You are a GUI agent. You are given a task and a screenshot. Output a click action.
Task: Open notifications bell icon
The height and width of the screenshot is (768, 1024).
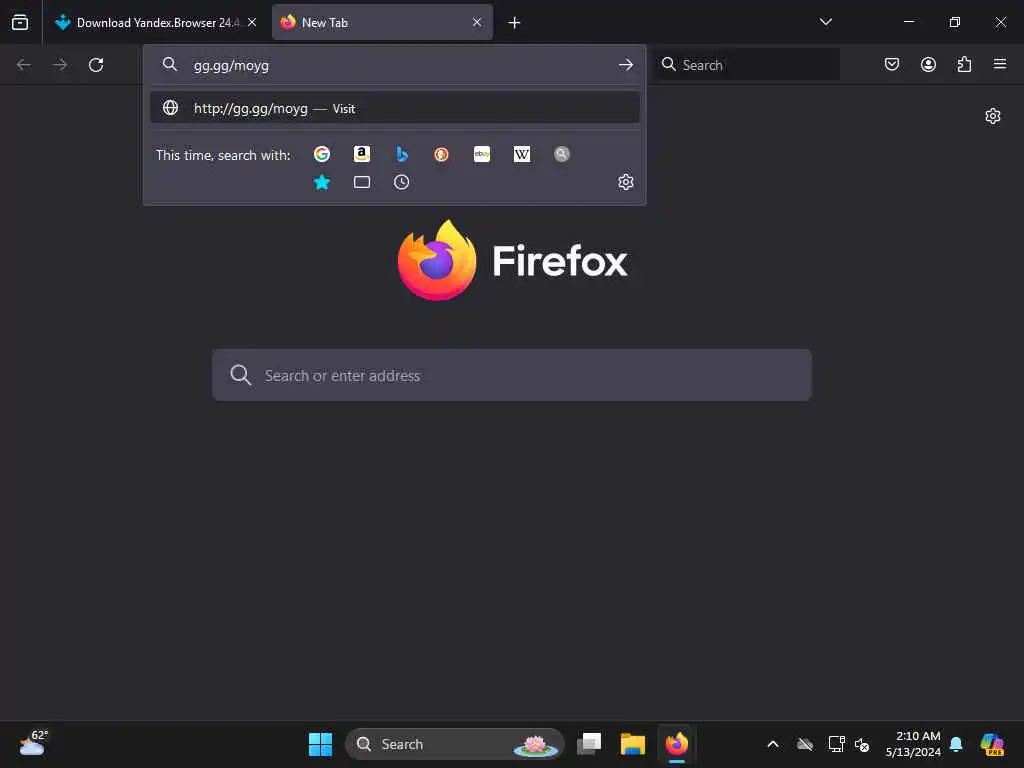957,744
